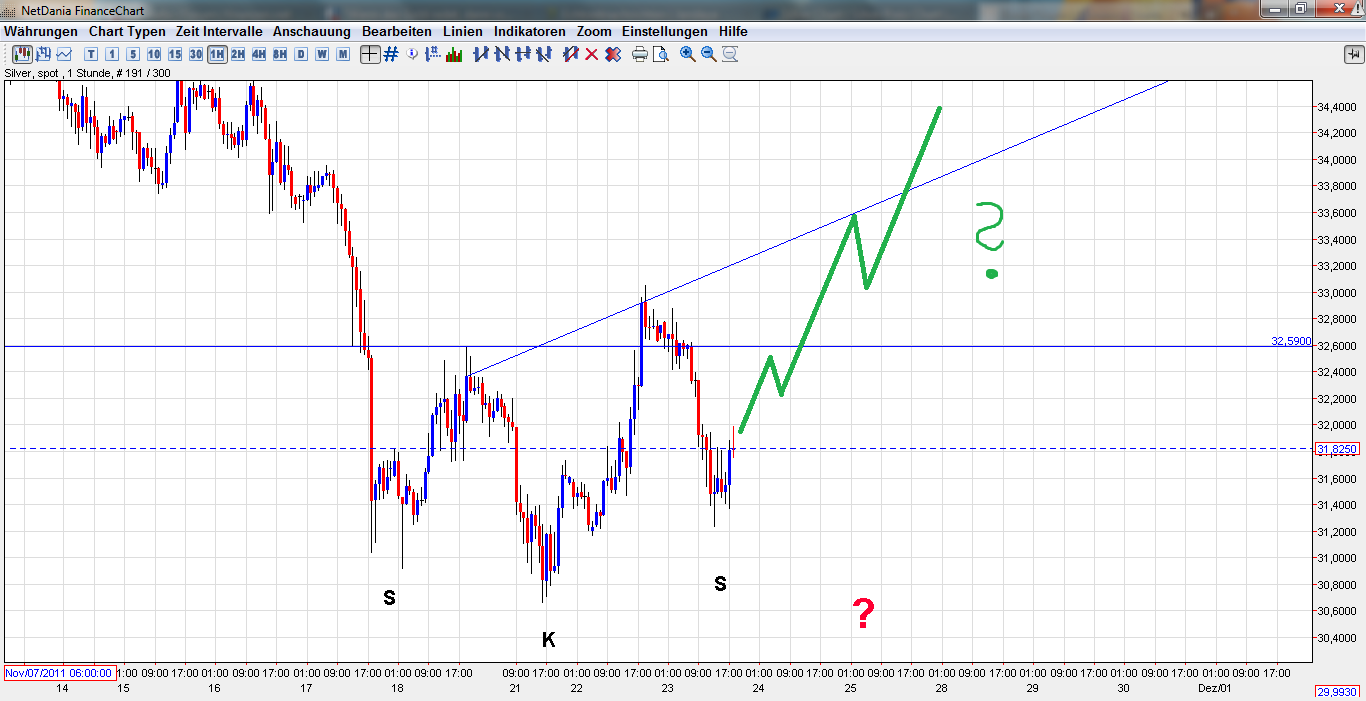
Task: Open the Indikatoren menu
Action: click(529, 31)
